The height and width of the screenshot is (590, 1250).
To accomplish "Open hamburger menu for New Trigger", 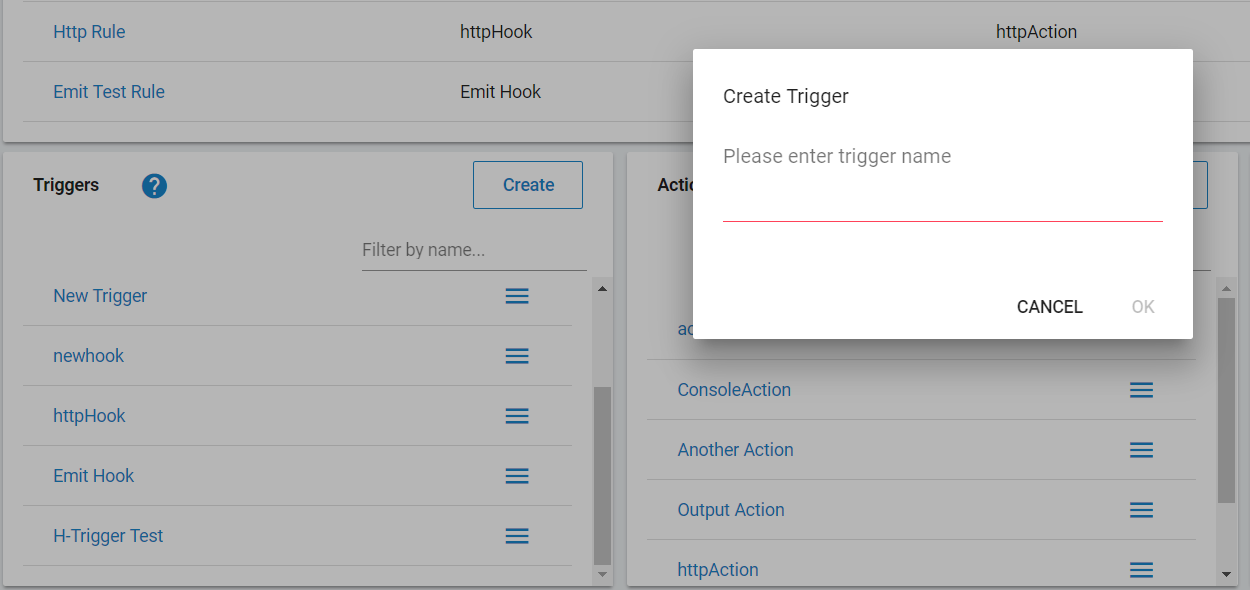I will pos(517,296).
